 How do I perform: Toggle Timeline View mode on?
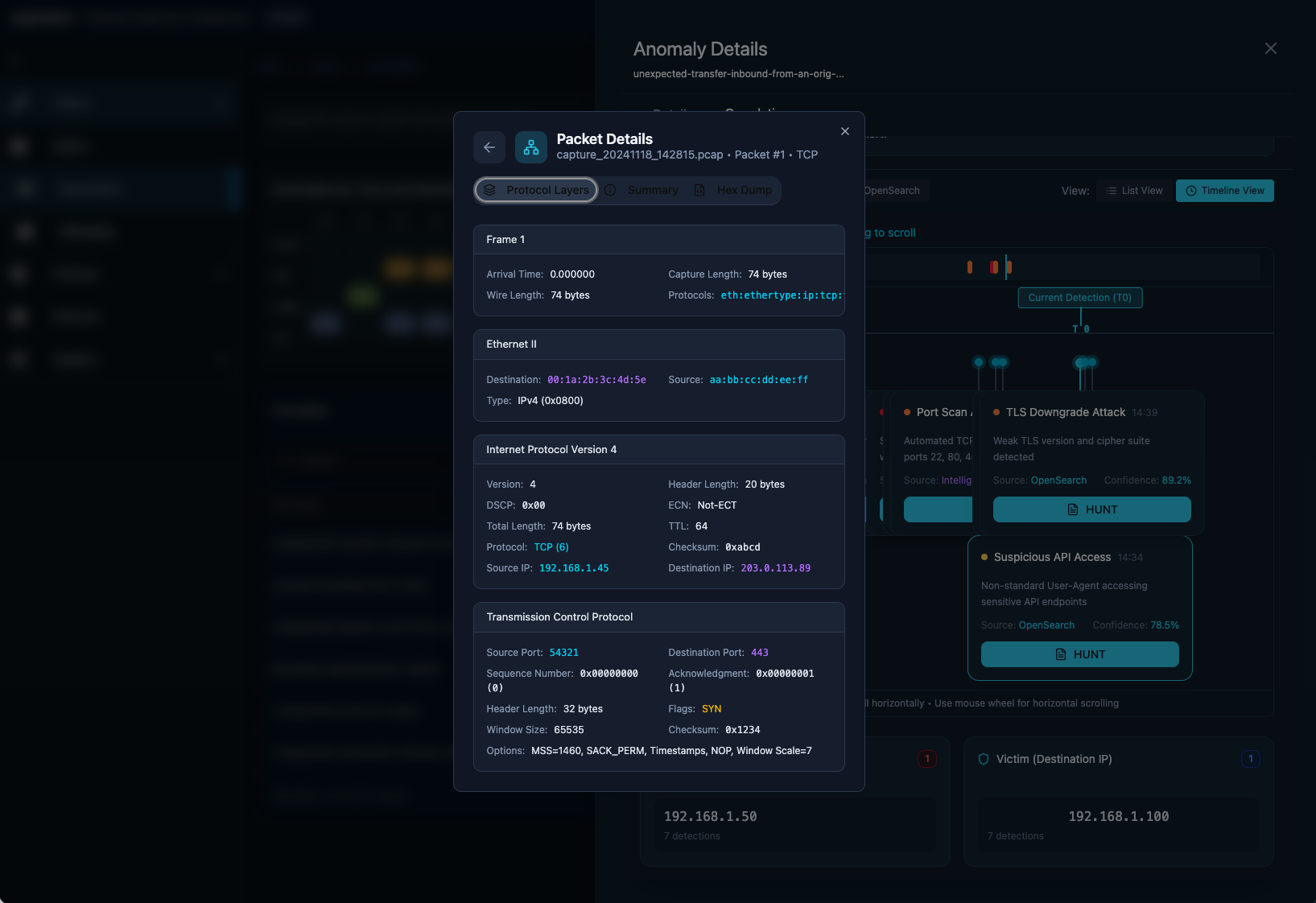[x=1224, y=191]
